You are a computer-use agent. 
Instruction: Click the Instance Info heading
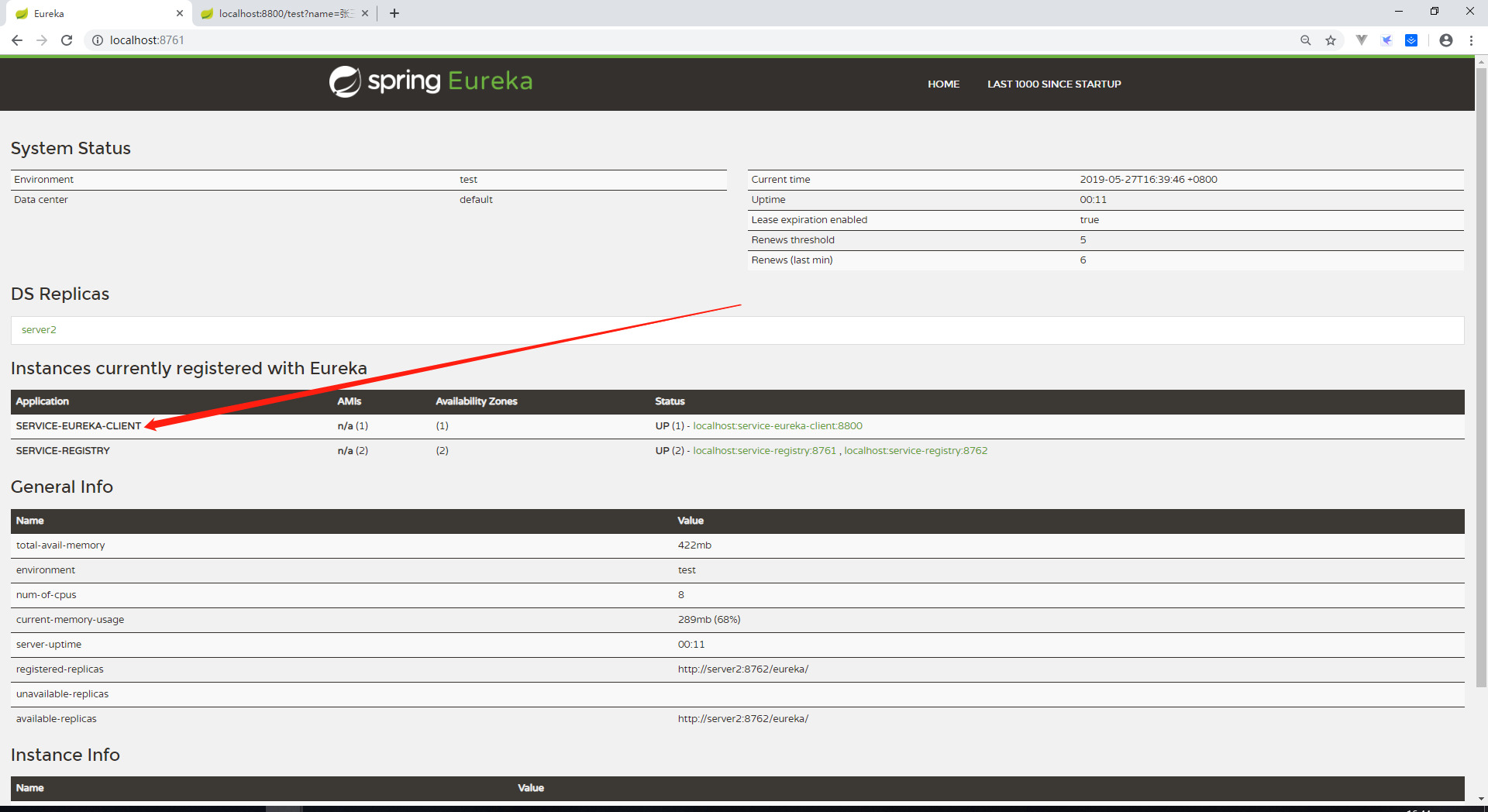tap(65, 755)
